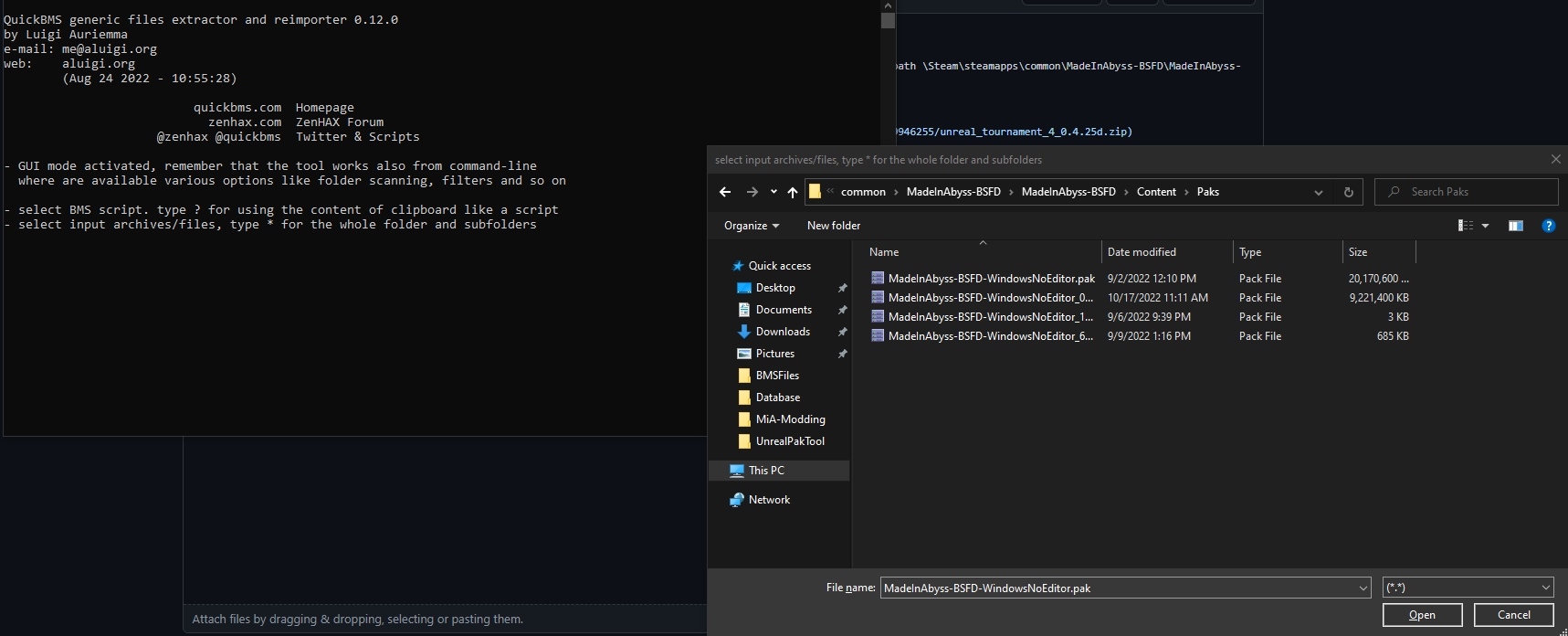Sort files by Date modified column
Viewport: 1568px width, 636px height.
coord(1142,252)
